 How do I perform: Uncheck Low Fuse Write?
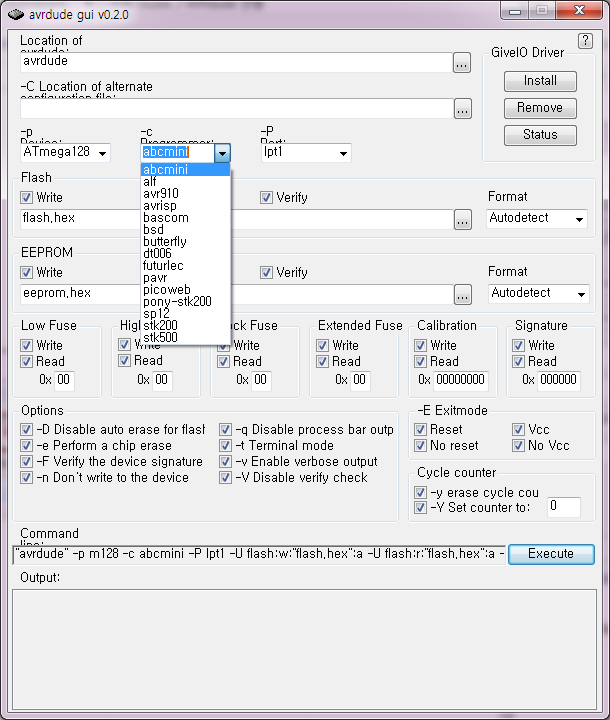coord(27,345)
